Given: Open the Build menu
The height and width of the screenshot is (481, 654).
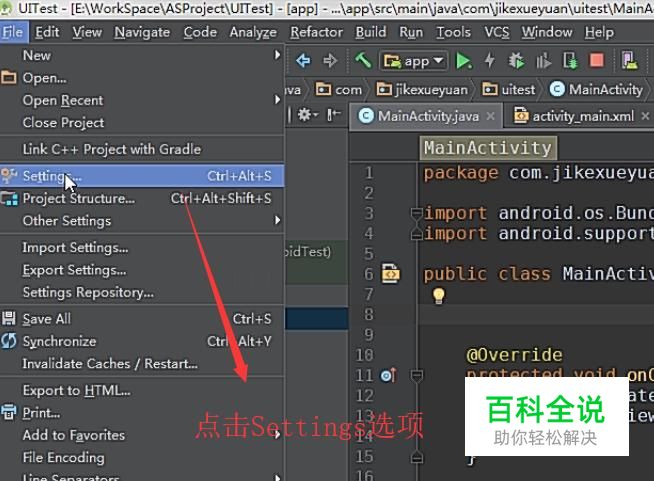Looking at the screenshot, I should [x=371, y=32].
